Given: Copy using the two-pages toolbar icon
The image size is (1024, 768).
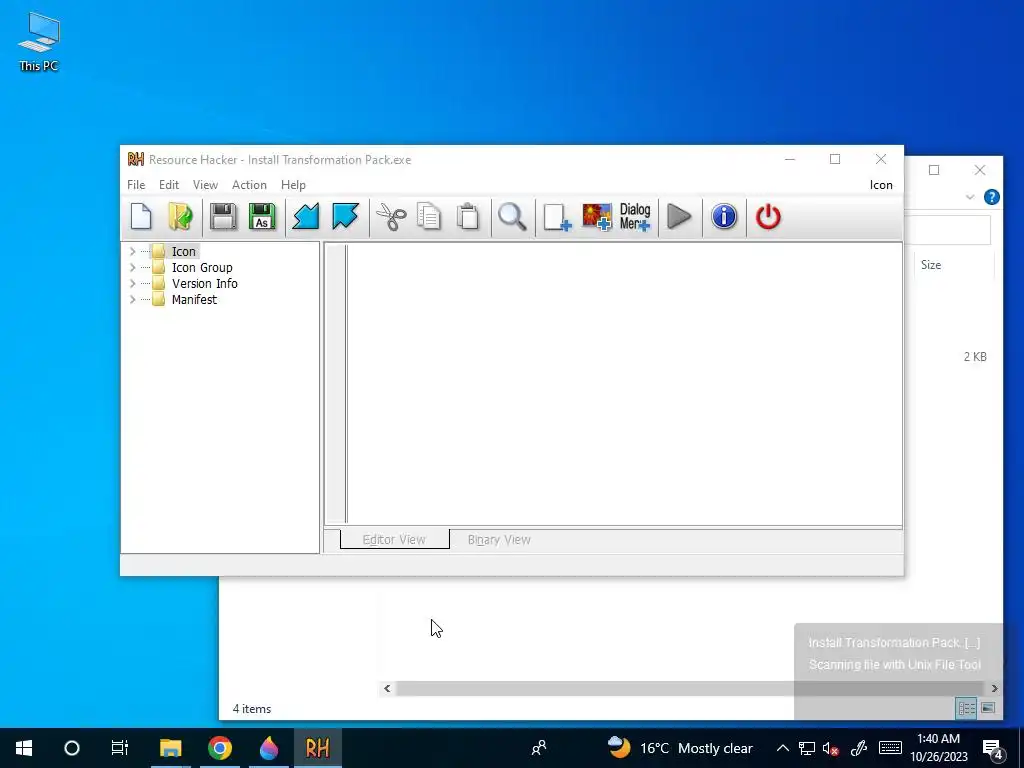Looking at the screenshot, I should 429,217.
